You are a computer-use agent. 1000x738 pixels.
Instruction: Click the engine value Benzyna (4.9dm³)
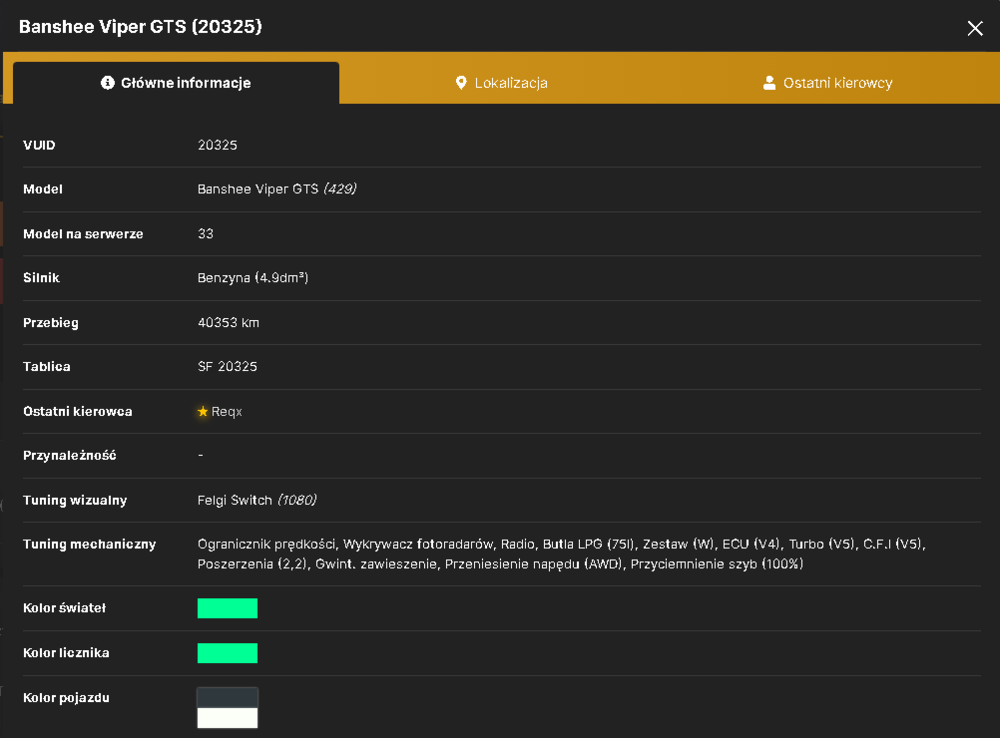(253, 277)
